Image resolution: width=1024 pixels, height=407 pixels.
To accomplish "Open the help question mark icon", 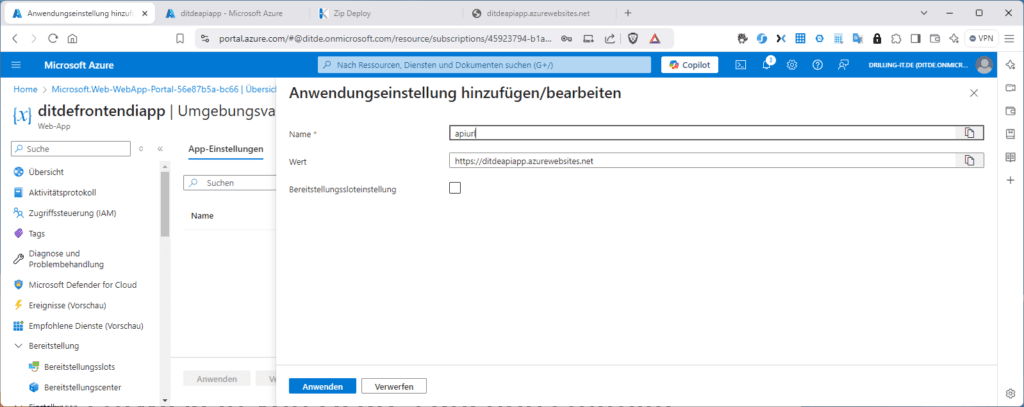I will click(817, 65).
